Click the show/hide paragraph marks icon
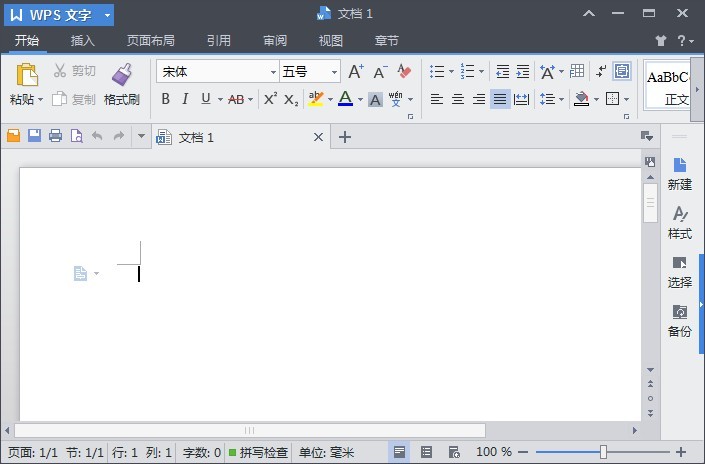Viewport: 705px width, 464px height. tap(601, 71)
